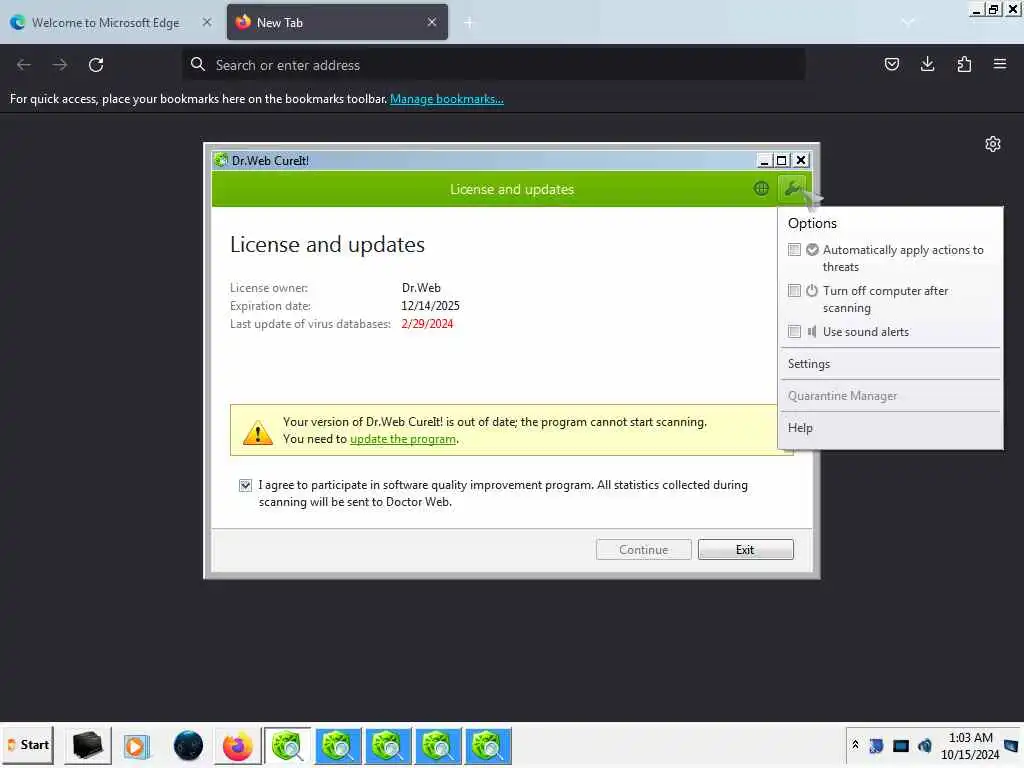Open the black folder taskbar icon
The height and width of the screenshot is (768, 1024).
pyautogui.click(x=88, y=745)
